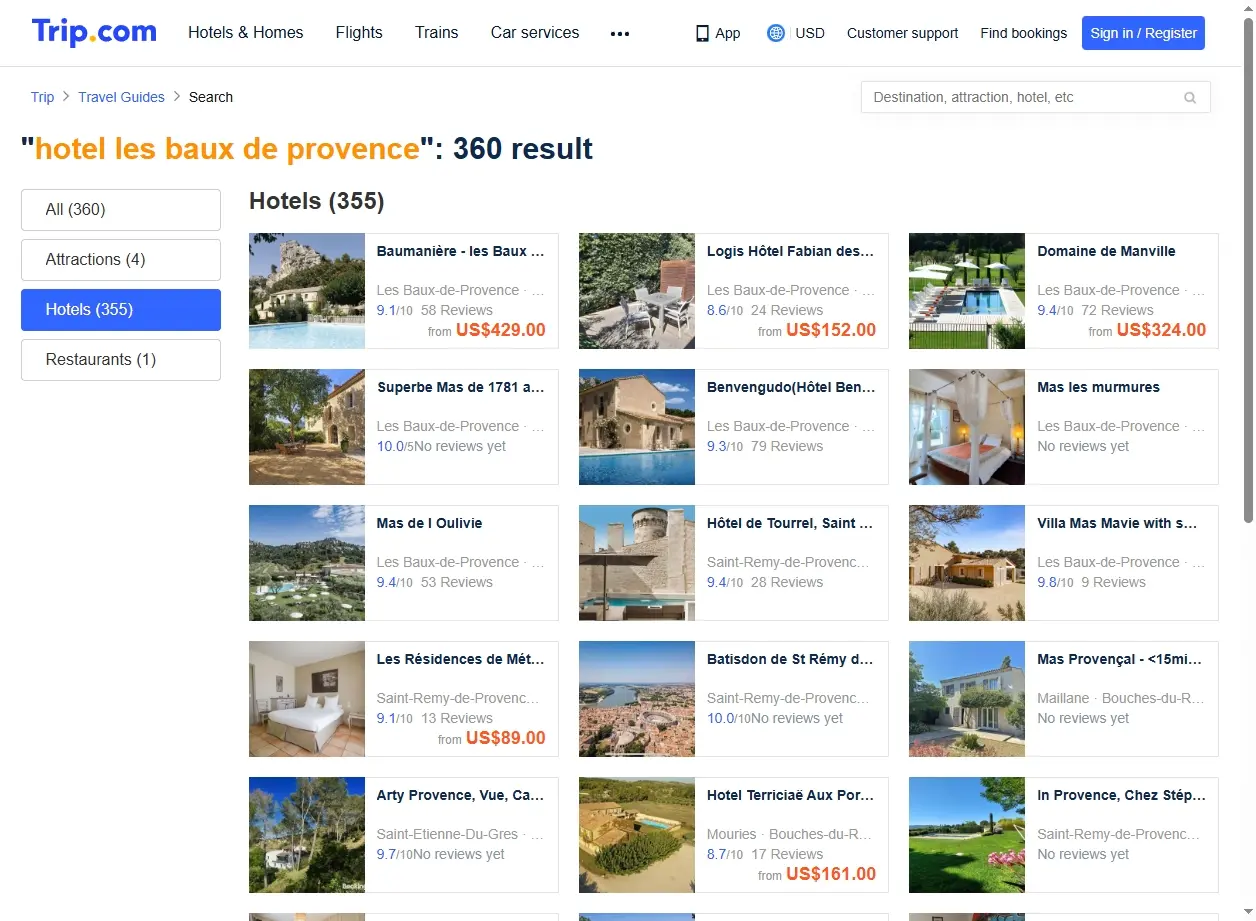
Task: Focus the destination search field
Action: [x=1036, y=97]
